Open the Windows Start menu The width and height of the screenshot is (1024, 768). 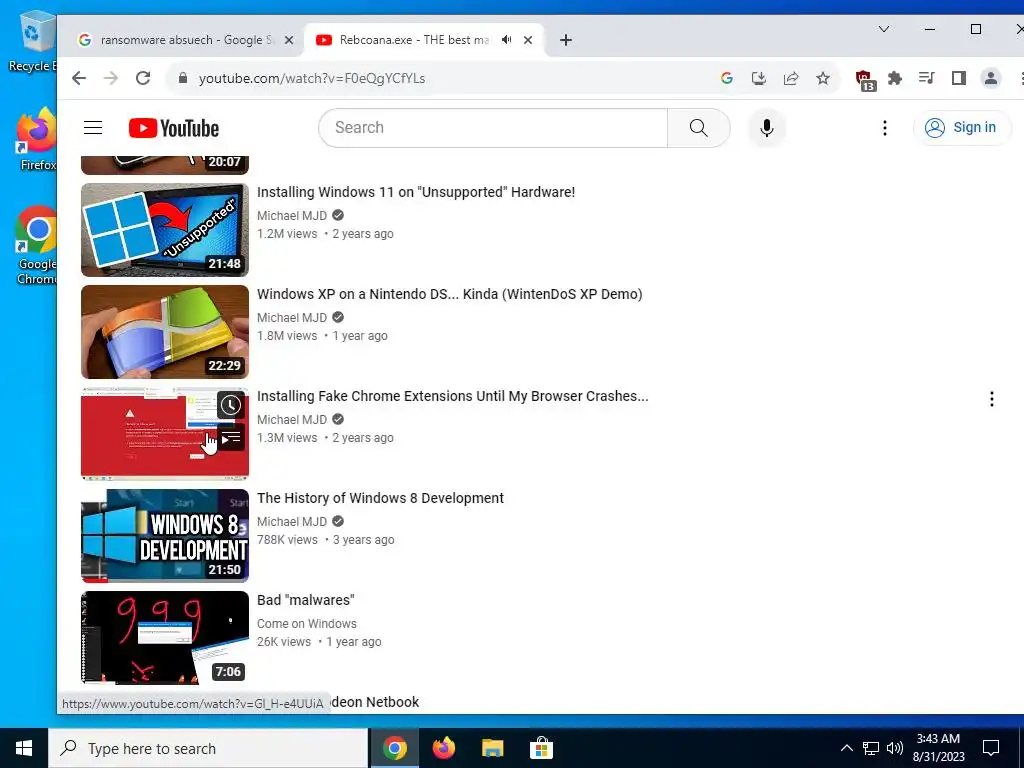pos(24,748)
